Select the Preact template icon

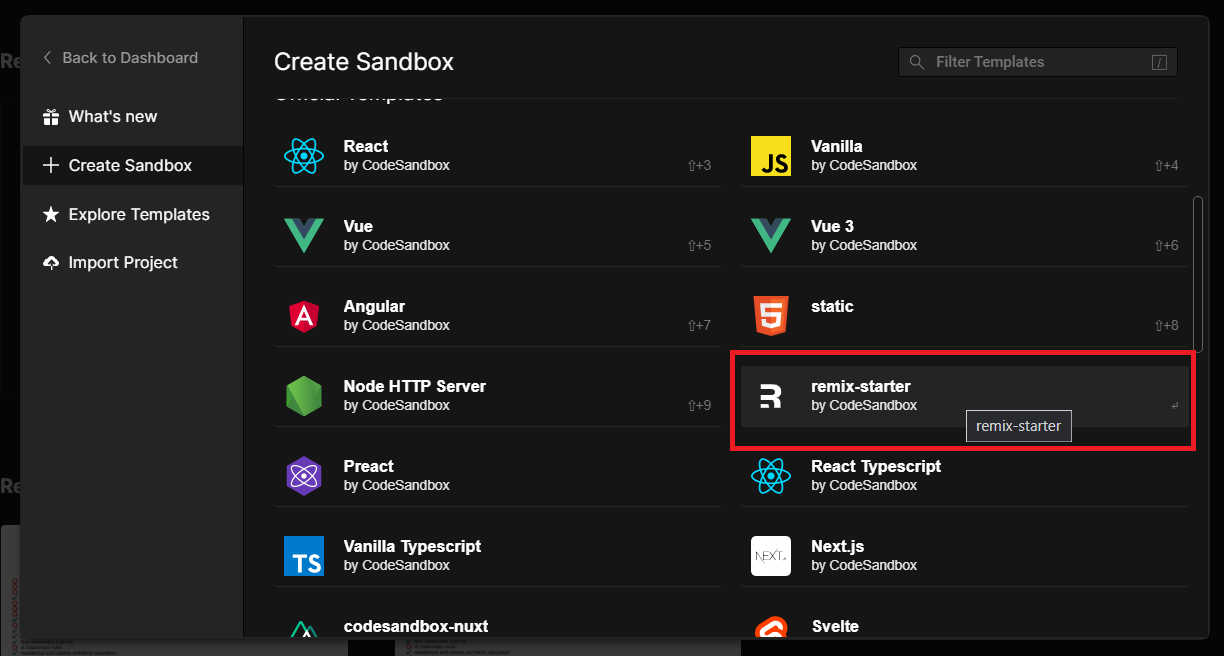[304, 476]
